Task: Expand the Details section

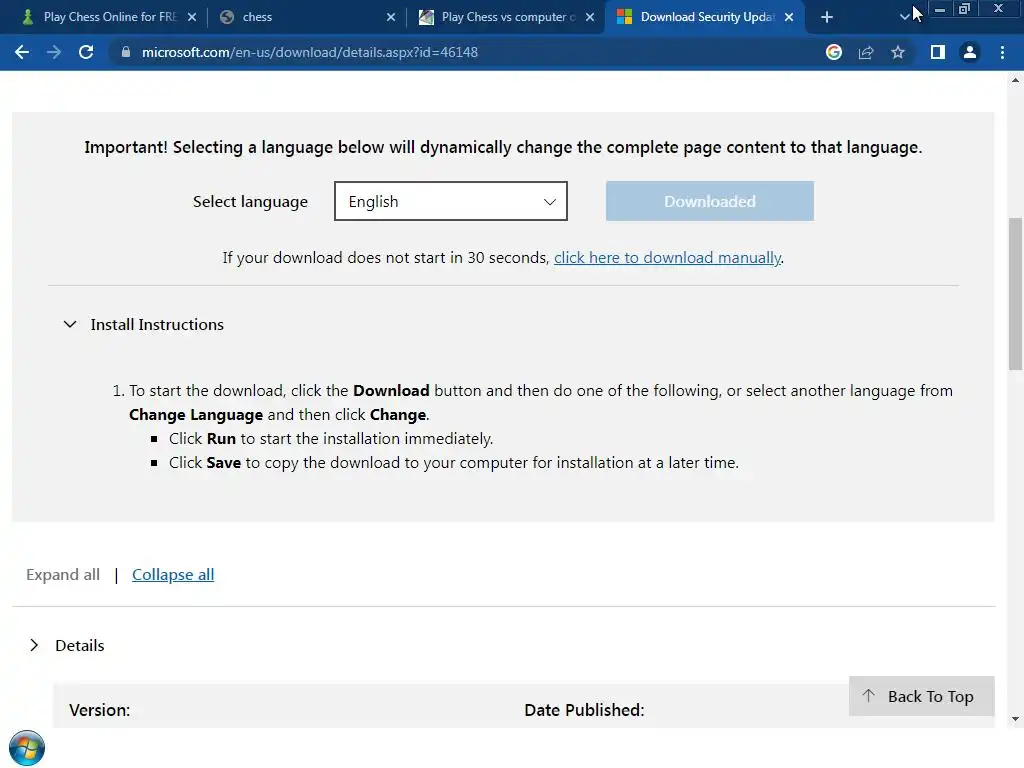Action: (x=35, y=645)
